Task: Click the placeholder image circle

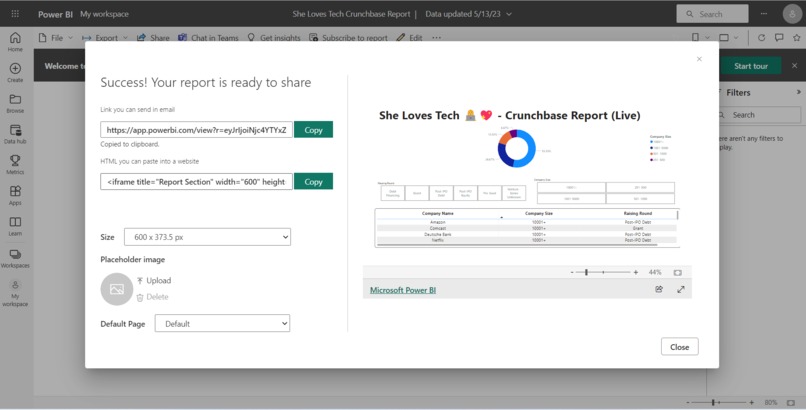Action: coord(117,289)
